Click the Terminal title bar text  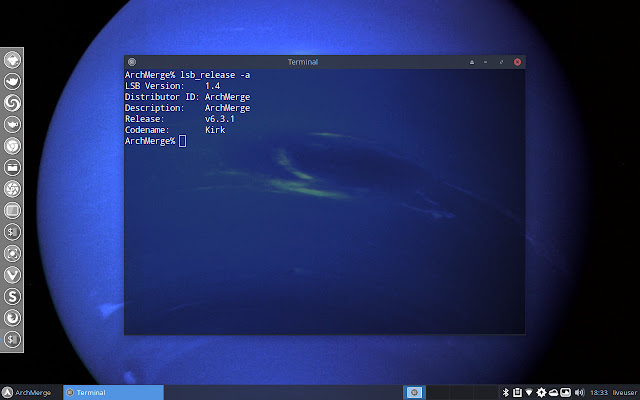point(303,62)
